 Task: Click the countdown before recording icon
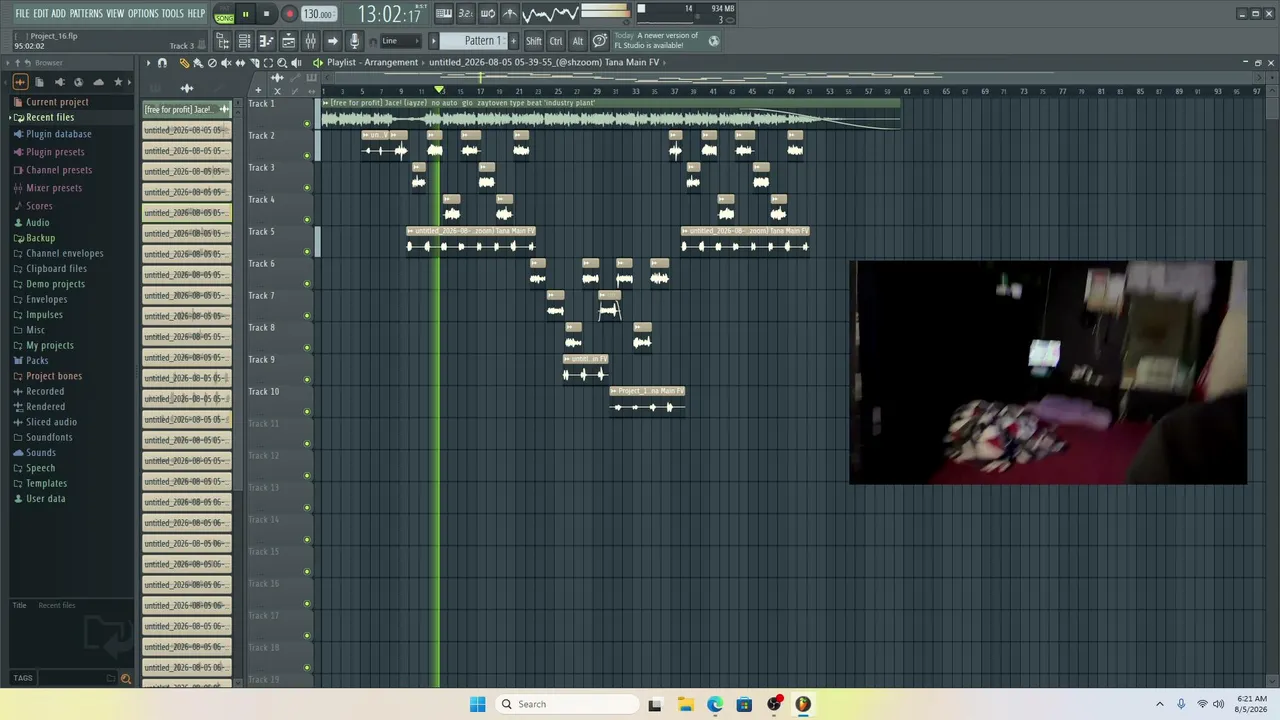(x=466, y=14)
